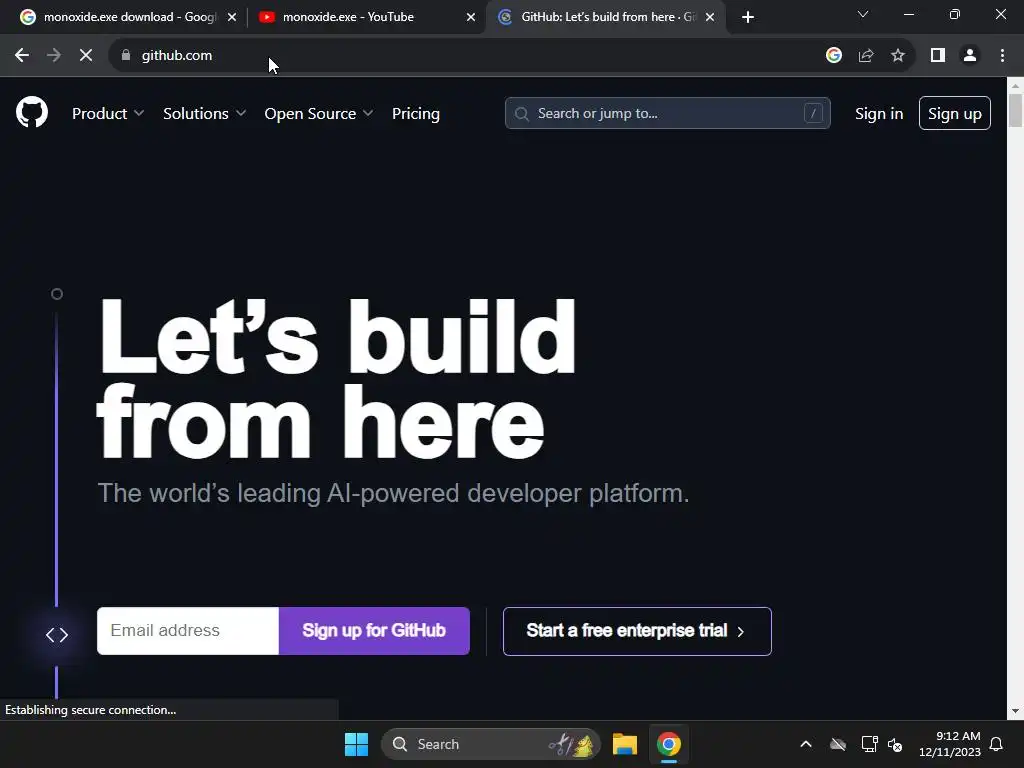
Task: Start a free enterprise trial
Action: [x=637, y=632]
